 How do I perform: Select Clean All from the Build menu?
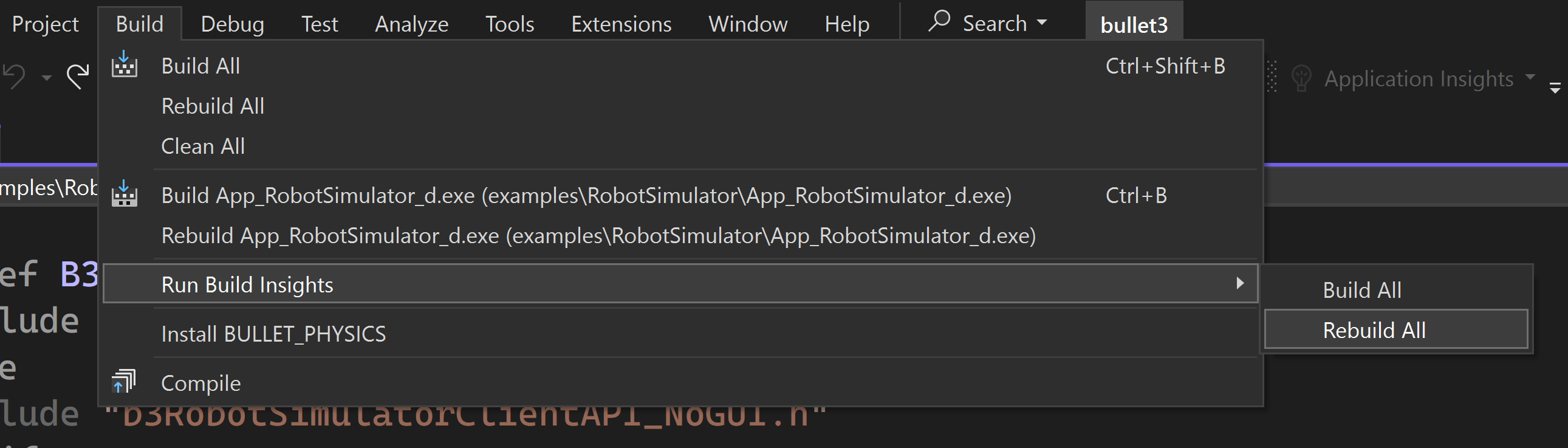tap(203, 146)
